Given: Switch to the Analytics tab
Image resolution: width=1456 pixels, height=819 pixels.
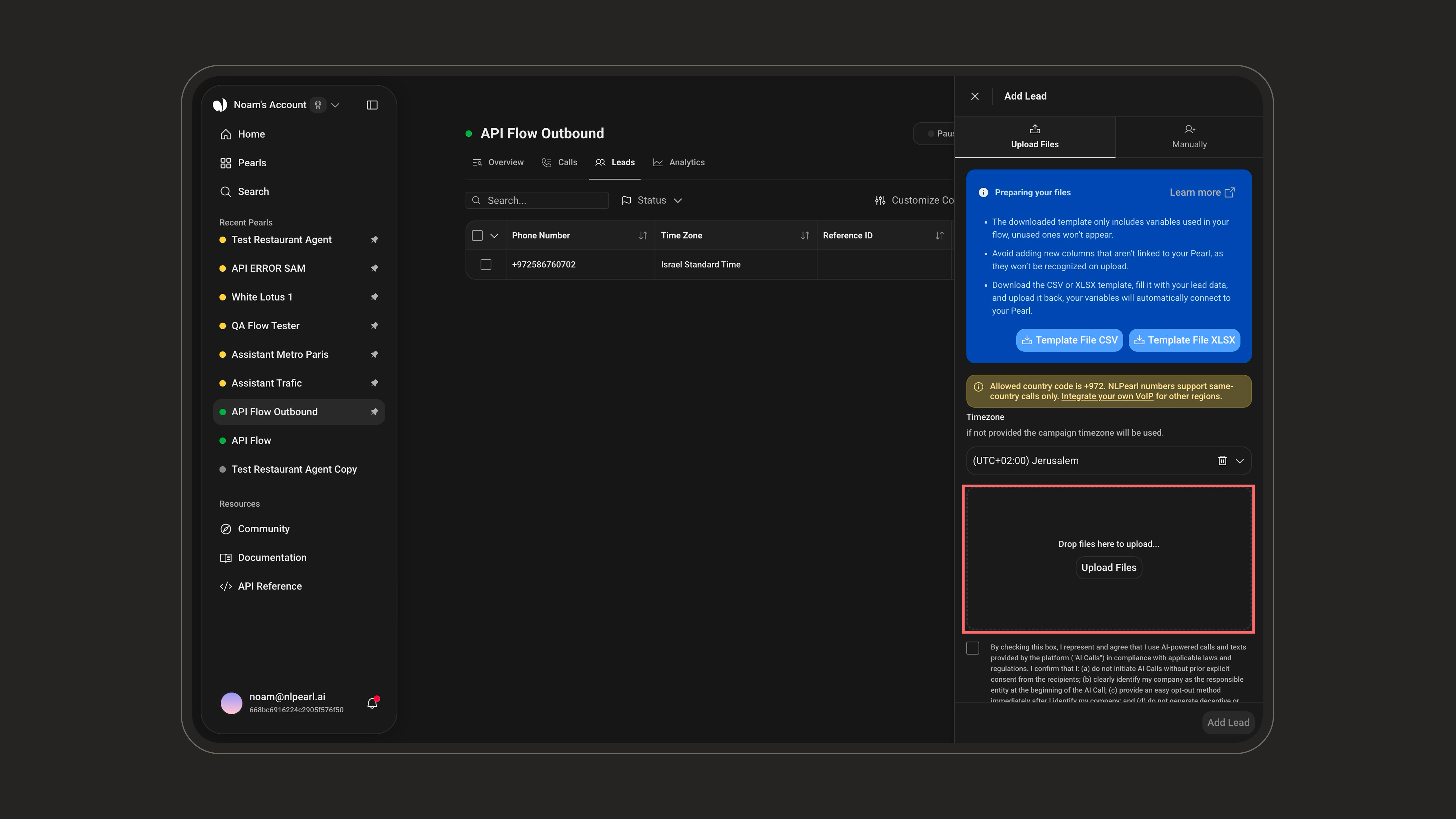Looking at the screenshot, I should tap(679, 163).
